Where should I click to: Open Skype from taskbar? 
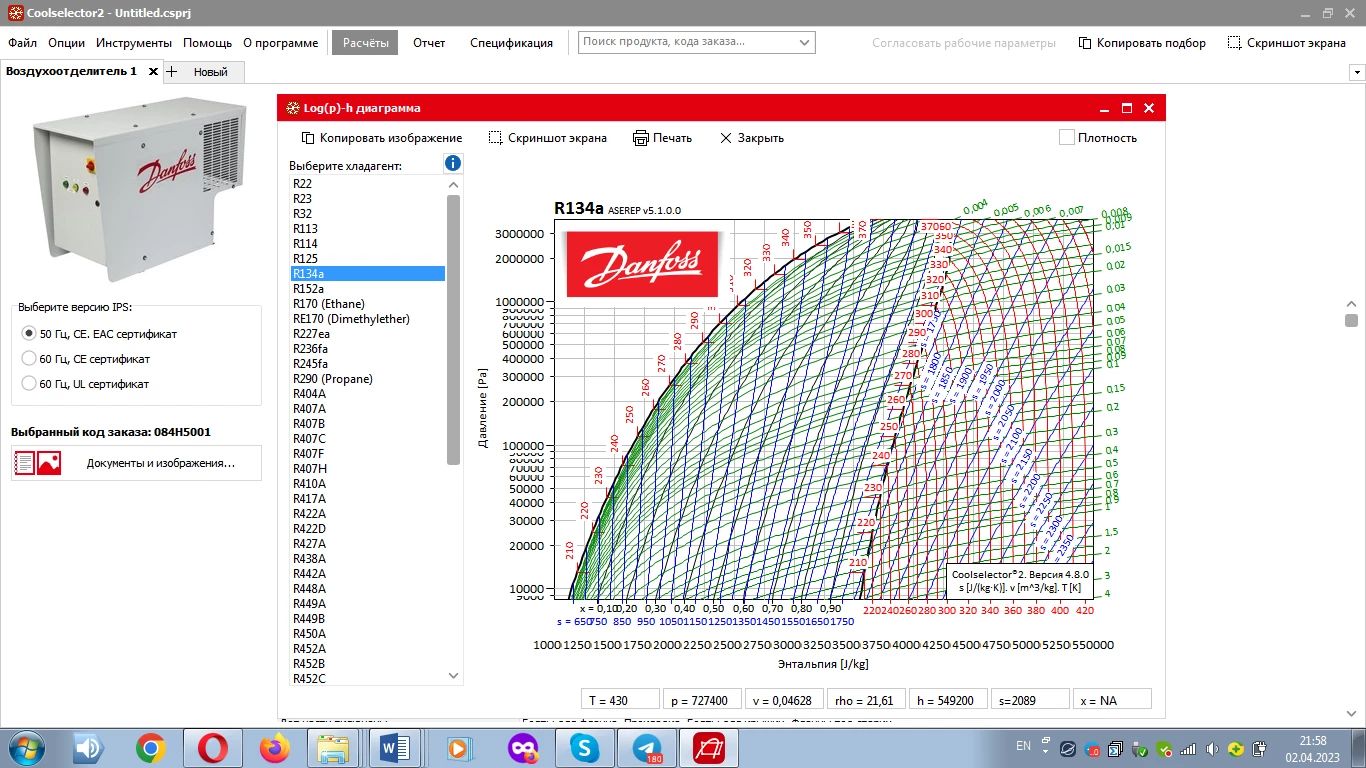point(585,748)
